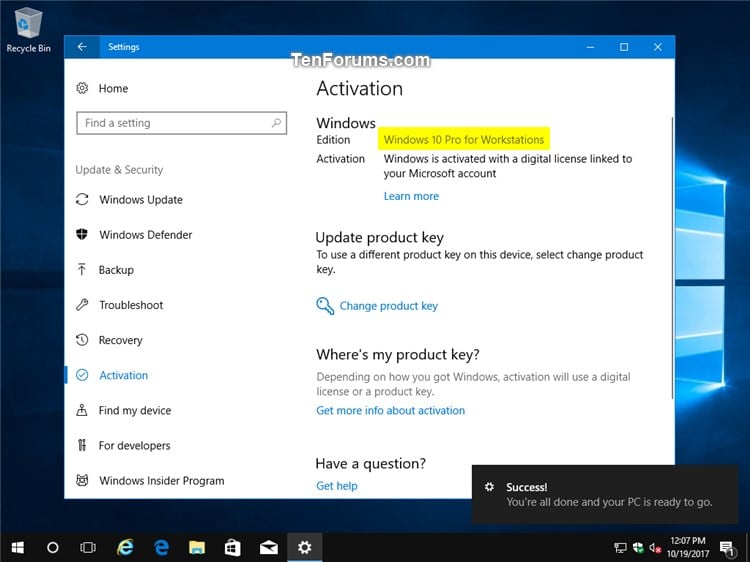Viewport: 750px width, 562px height.
Task: Click the Learn more link
Action: (411, 196)
